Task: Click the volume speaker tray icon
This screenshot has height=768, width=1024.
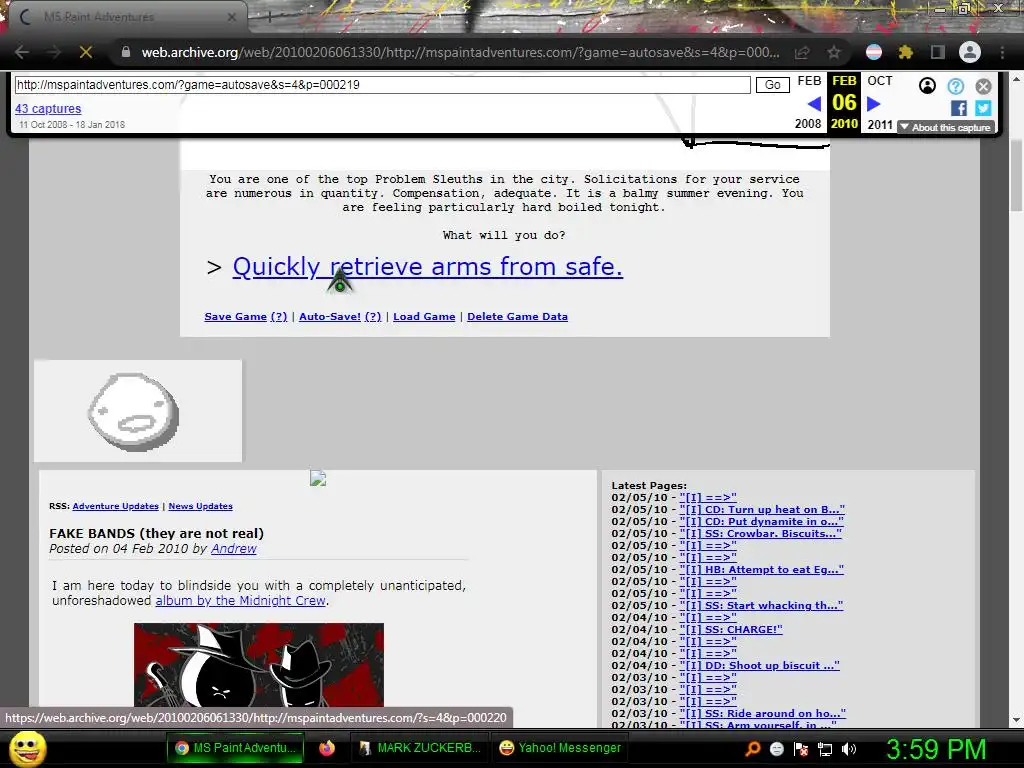Action: click(849, 749)
